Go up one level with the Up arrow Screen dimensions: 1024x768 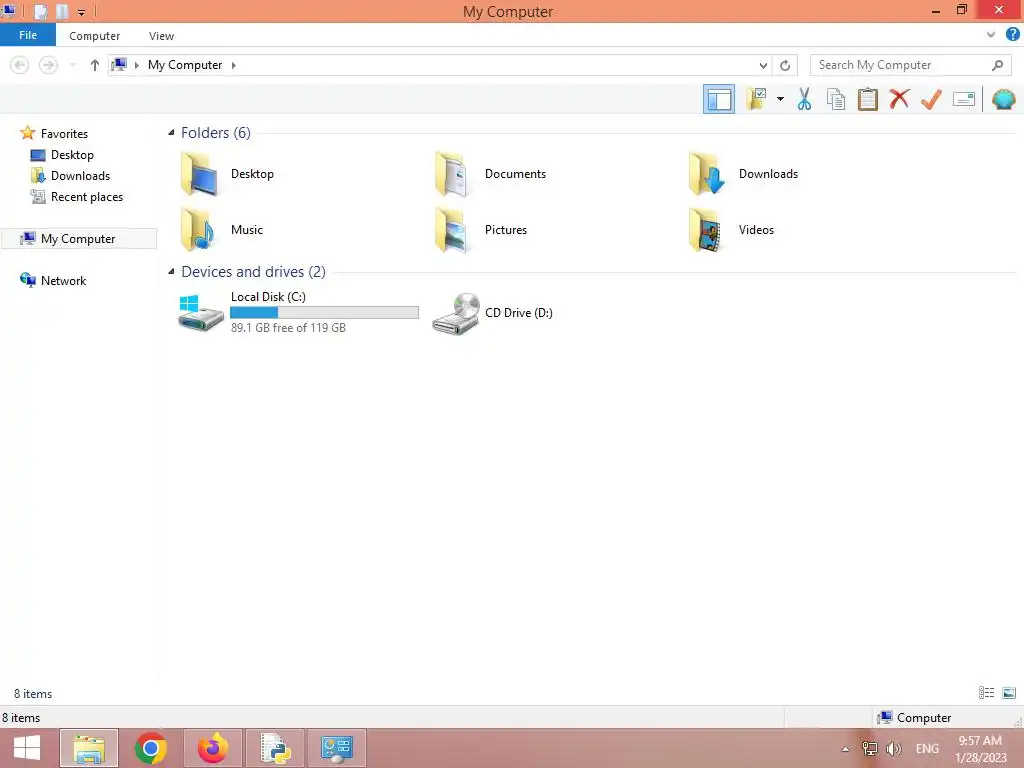click(x=95, y=65)
